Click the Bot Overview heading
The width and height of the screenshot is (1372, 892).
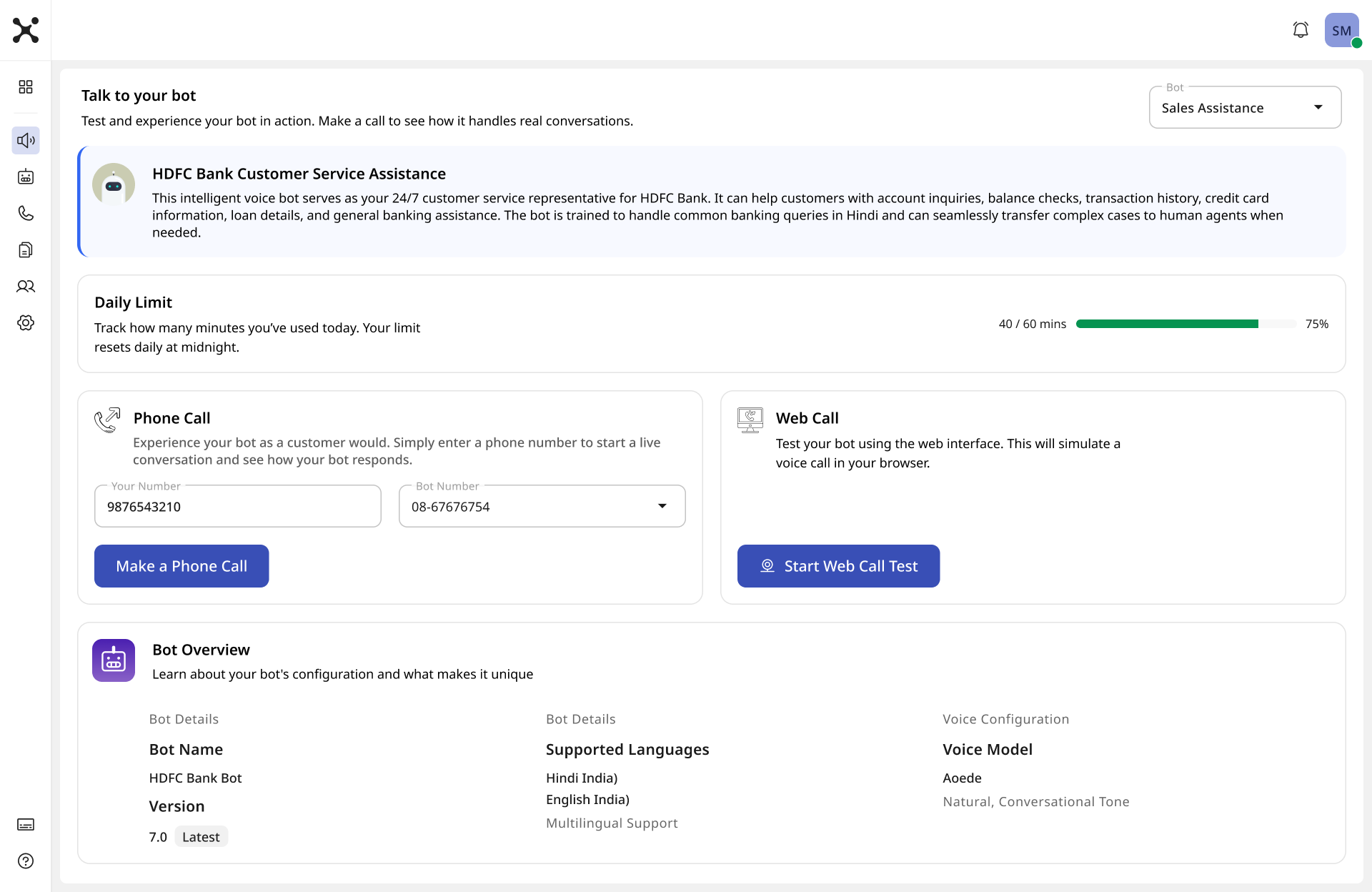click(x=201, y=650)
